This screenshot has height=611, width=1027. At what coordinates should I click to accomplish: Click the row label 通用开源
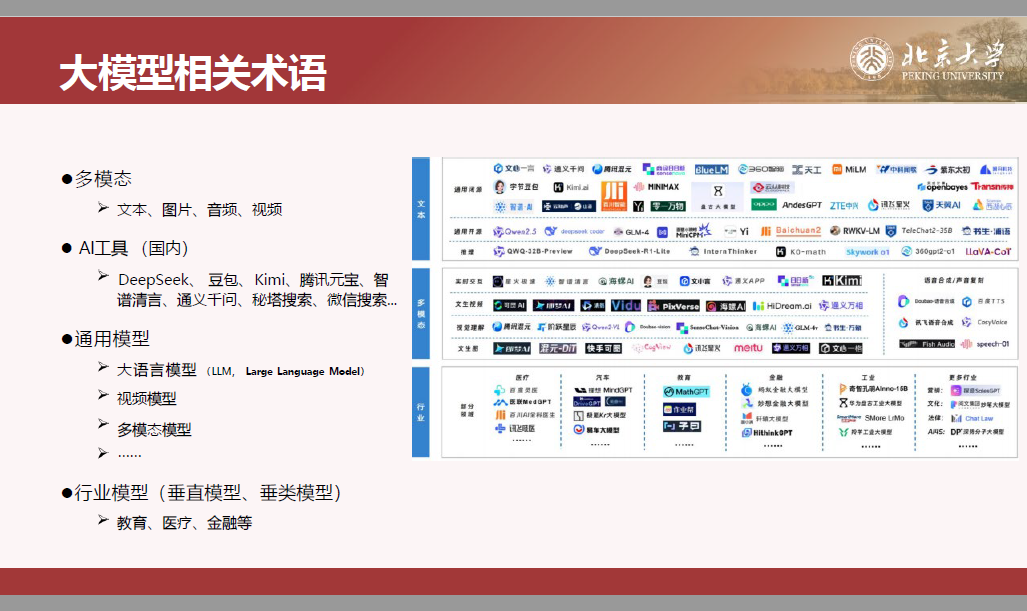coord(468,231)
